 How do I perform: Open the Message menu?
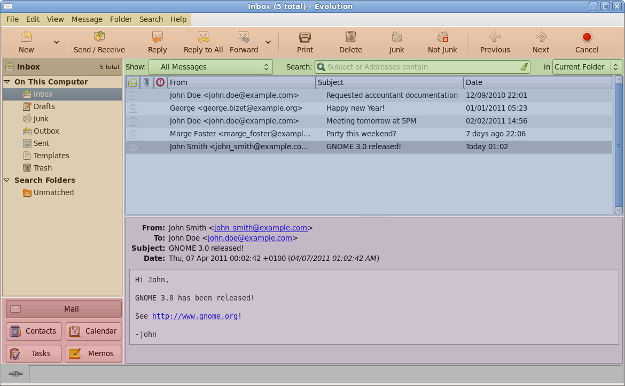coord(87,19)
